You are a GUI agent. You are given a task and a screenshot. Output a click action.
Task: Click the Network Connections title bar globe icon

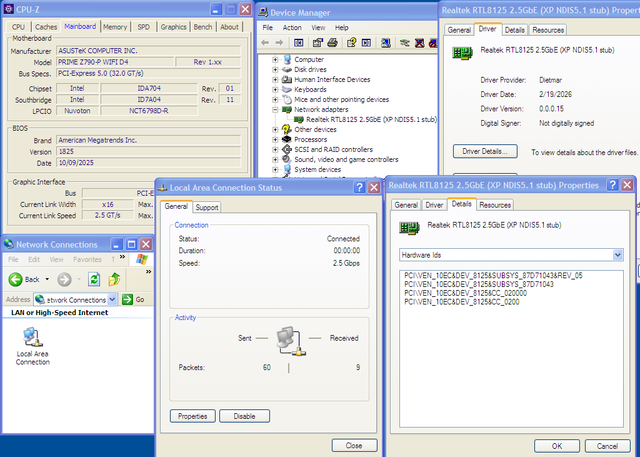(x=9, y=244)
